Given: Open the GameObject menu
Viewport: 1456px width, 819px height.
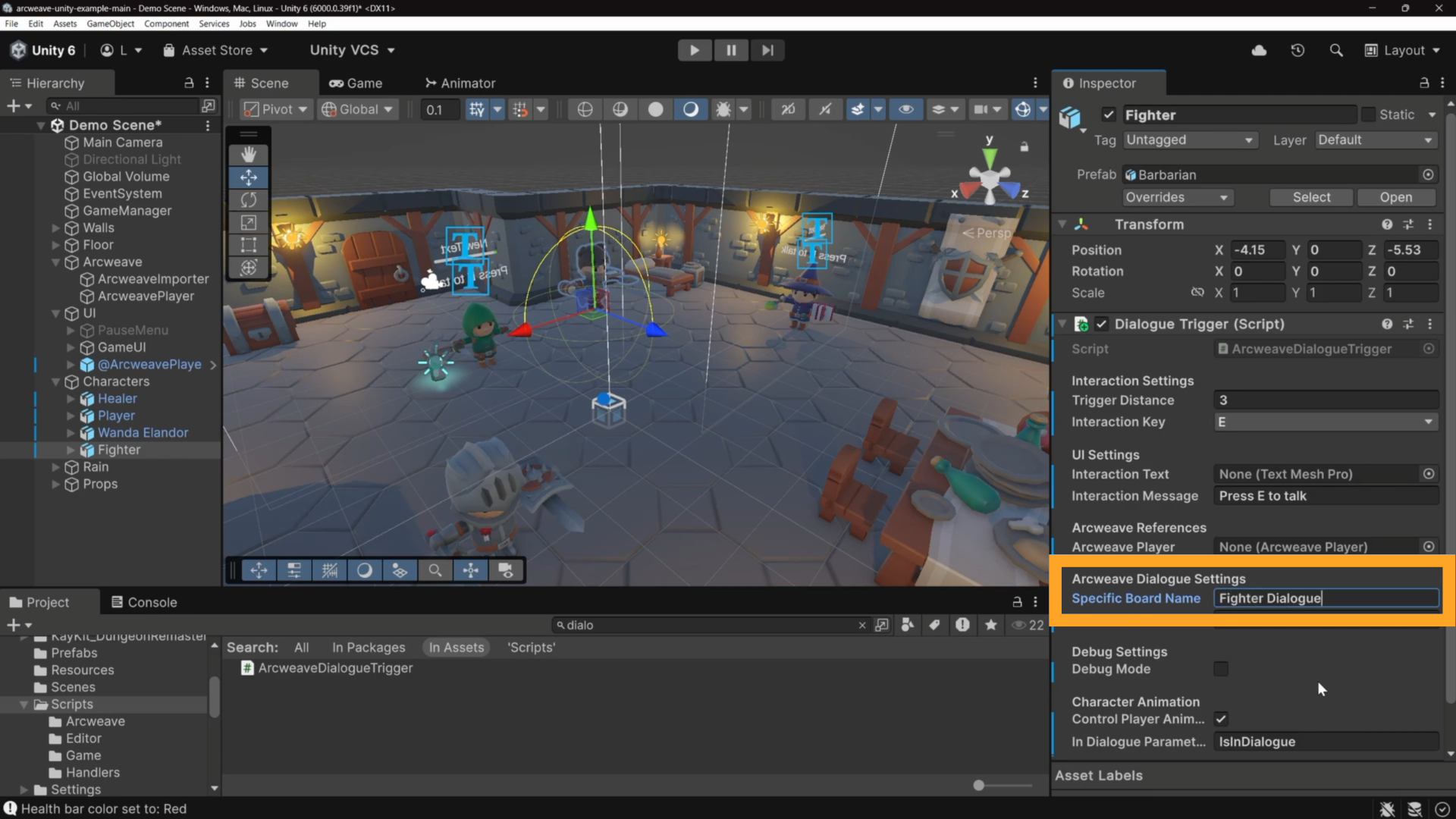Looking at the screenshot, I should (x=110, y=24).
